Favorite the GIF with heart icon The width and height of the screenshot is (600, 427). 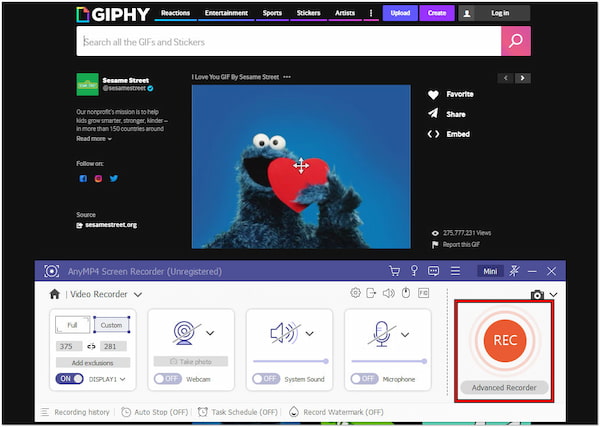coord(433,94)
